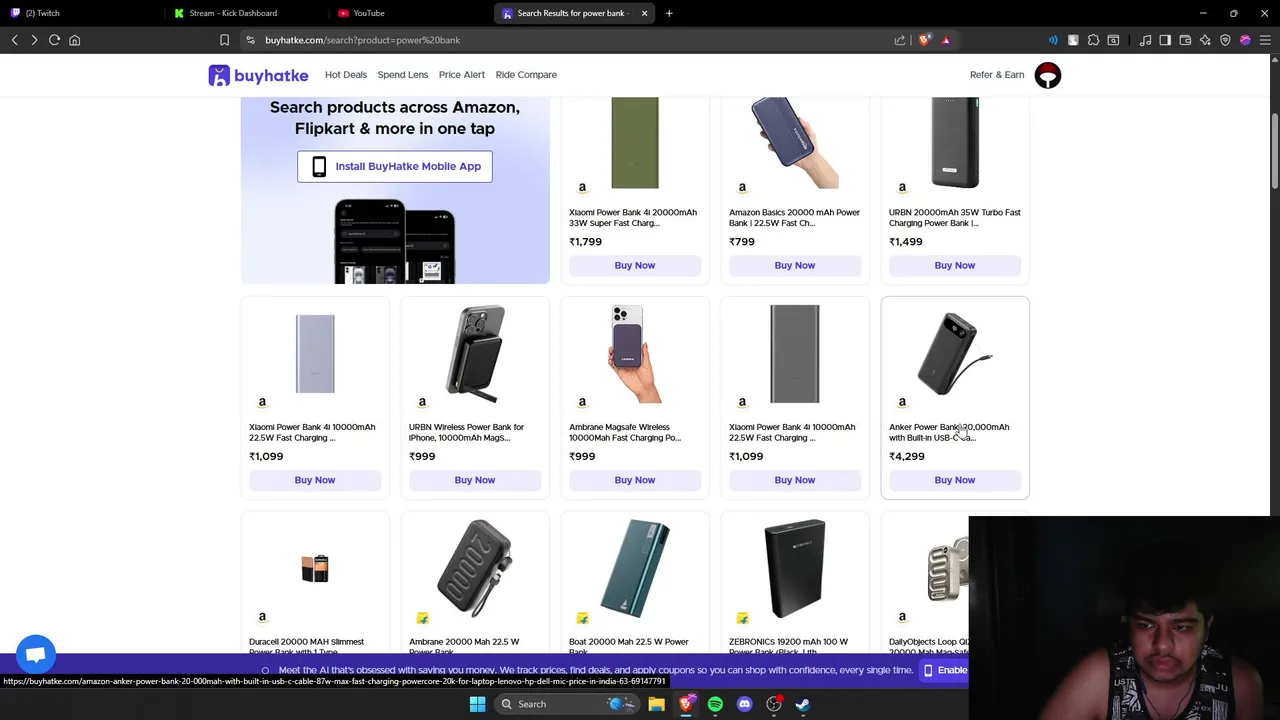Image resolution: width=1280 pixels, height=720 pixels.
Task: Click the Brave Shields lion icon
Action: click(925, 40)
